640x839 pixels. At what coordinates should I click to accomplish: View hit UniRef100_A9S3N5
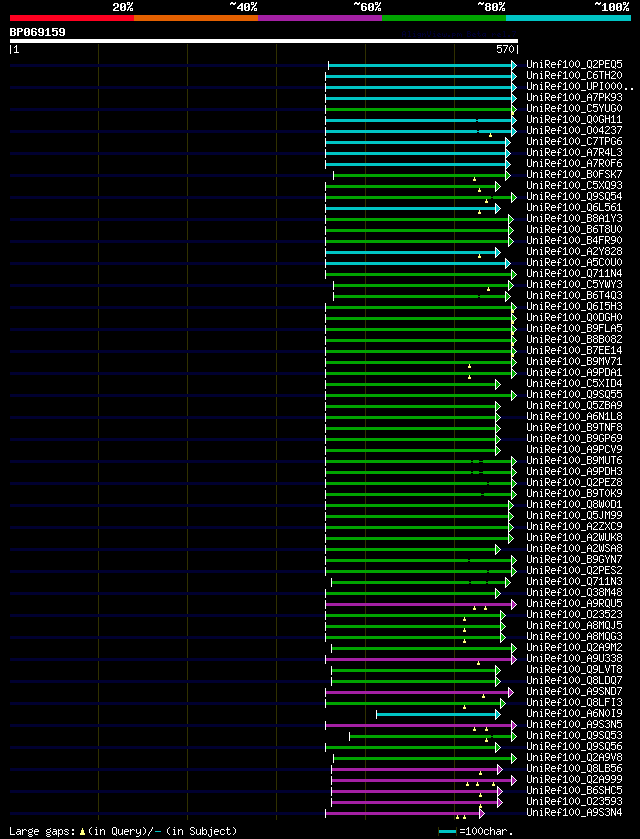574,724
